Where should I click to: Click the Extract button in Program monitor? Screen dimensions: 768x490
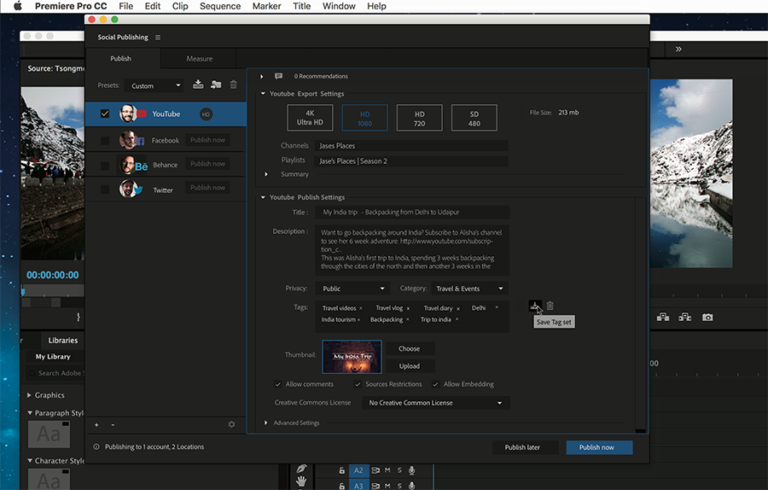[685, 318]
